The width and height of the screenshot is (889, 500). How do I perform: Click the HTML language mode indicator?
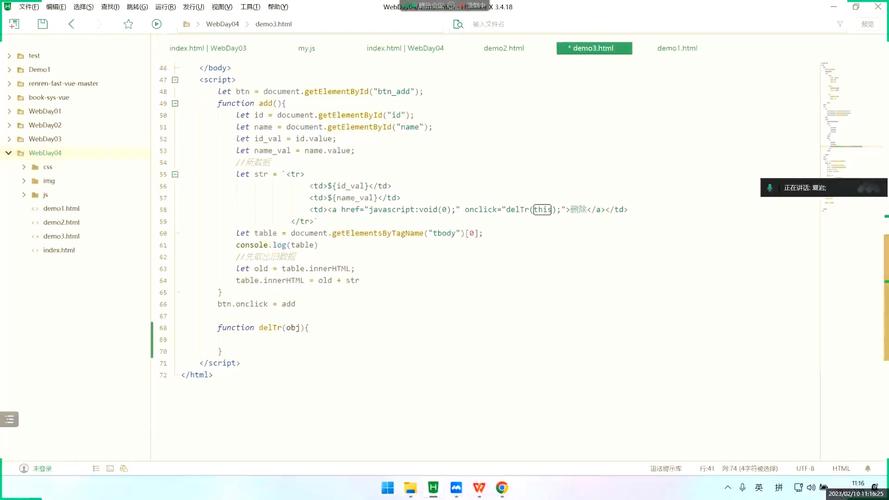[841, 469]
